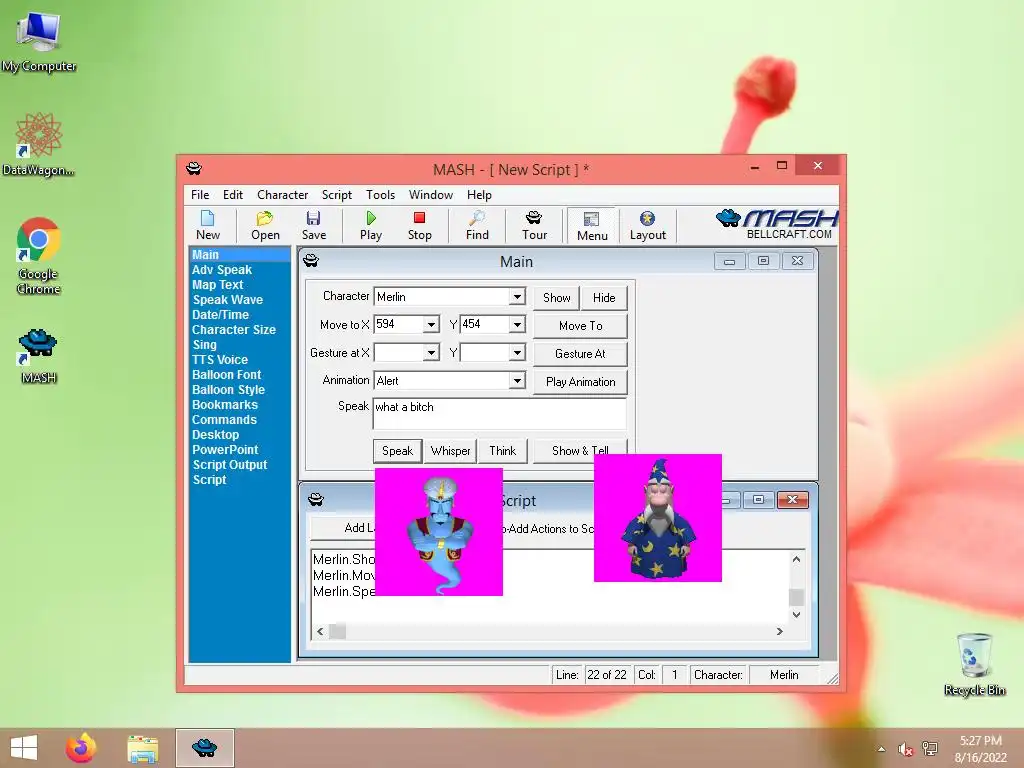Click the Play Animation button

click(x=581, y=381)
